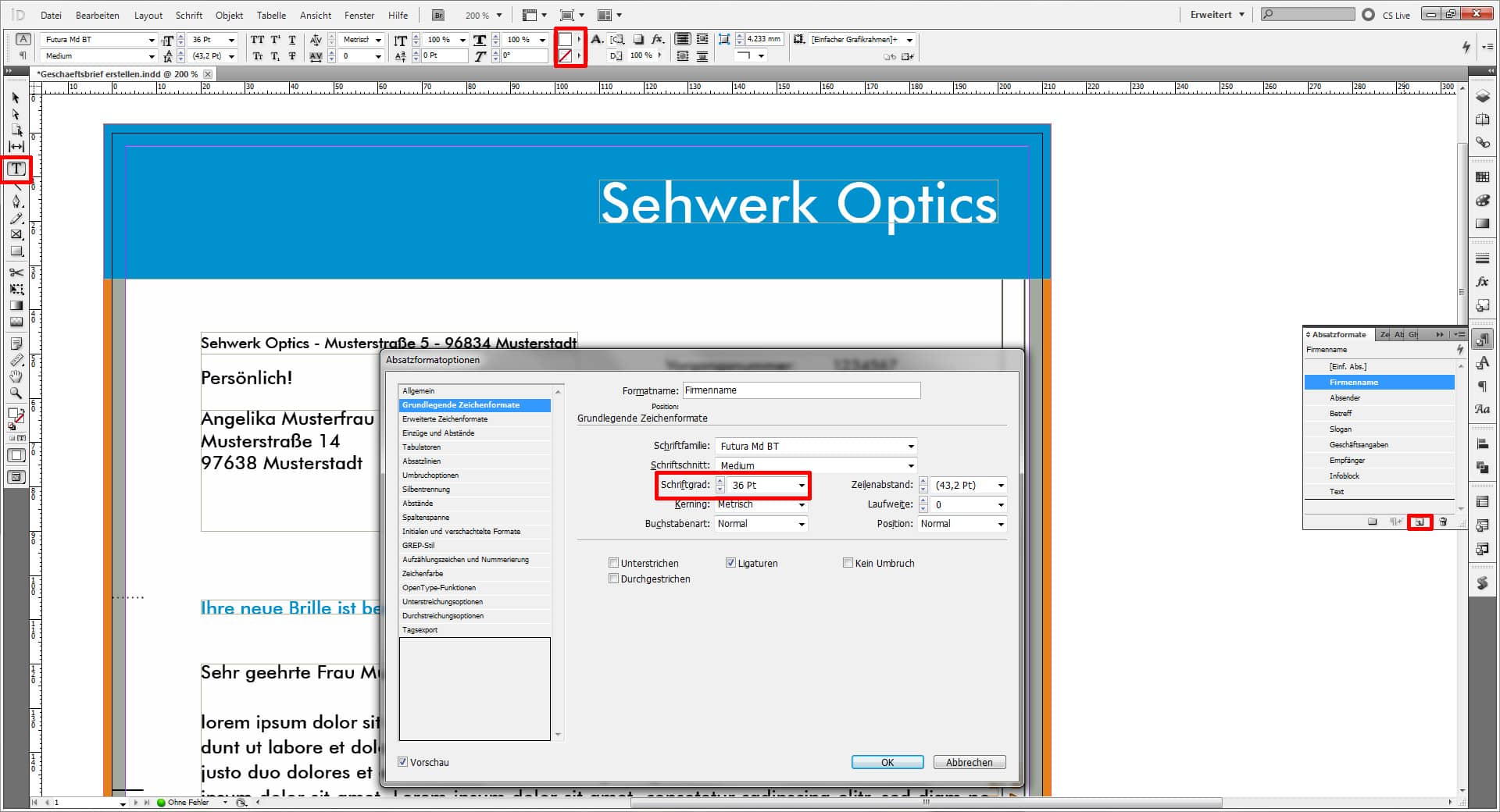Viewport: 1500px width, 812px height.
Task: Pick the Zoom magnifier tool
Action: pos(16,394)
